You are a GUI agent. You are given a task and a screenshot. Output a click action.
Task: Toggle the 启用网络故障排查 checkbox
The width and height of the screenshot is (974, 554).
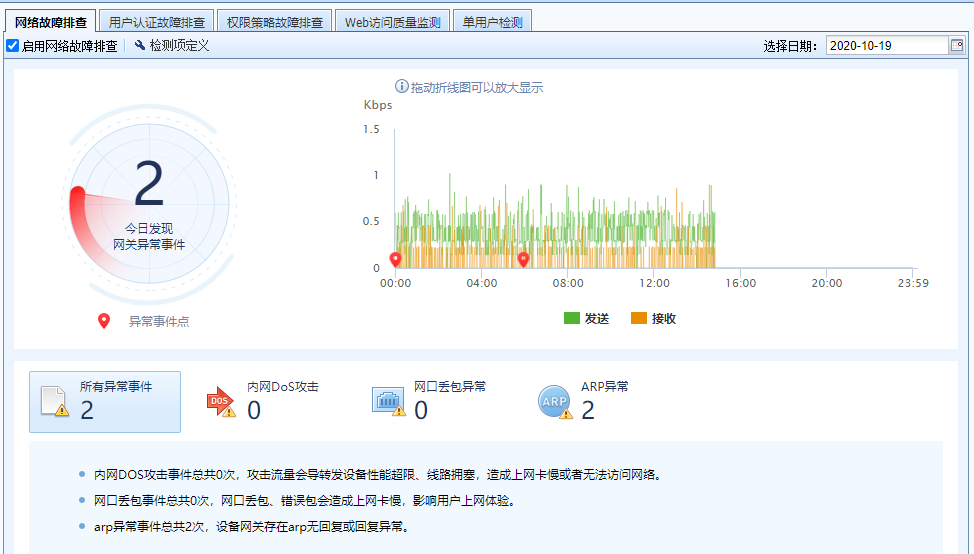click(x=12, y=46)
